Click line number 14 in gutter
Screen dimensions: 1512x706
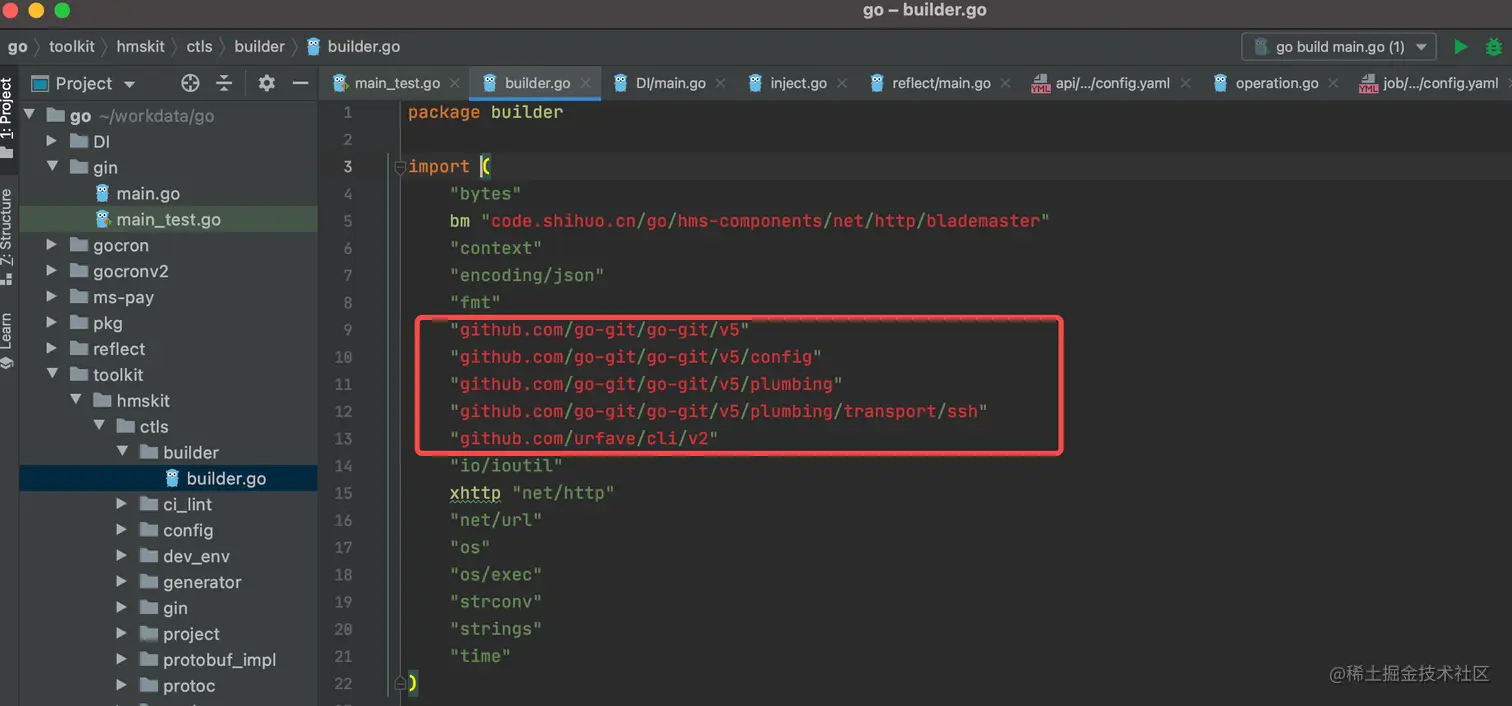(x=343, y=466)
